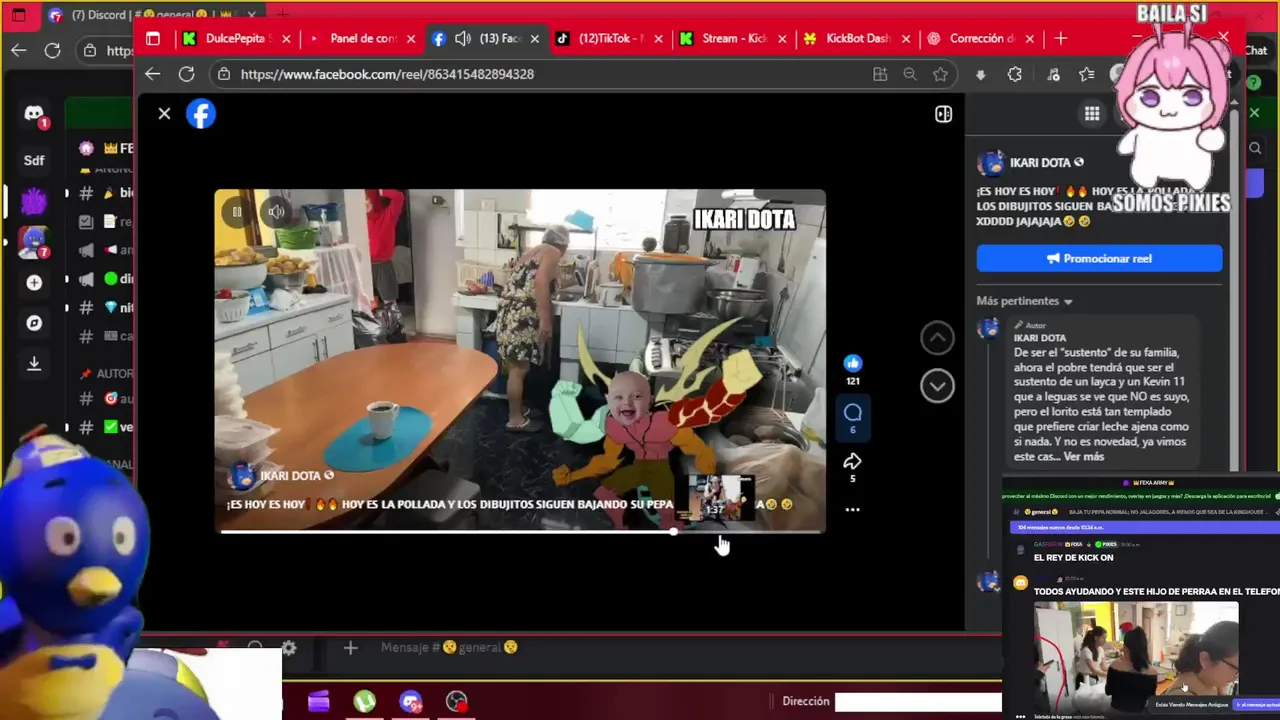The image size is (1280, 720).
Task: Pause the reel video
Action: 237,212
